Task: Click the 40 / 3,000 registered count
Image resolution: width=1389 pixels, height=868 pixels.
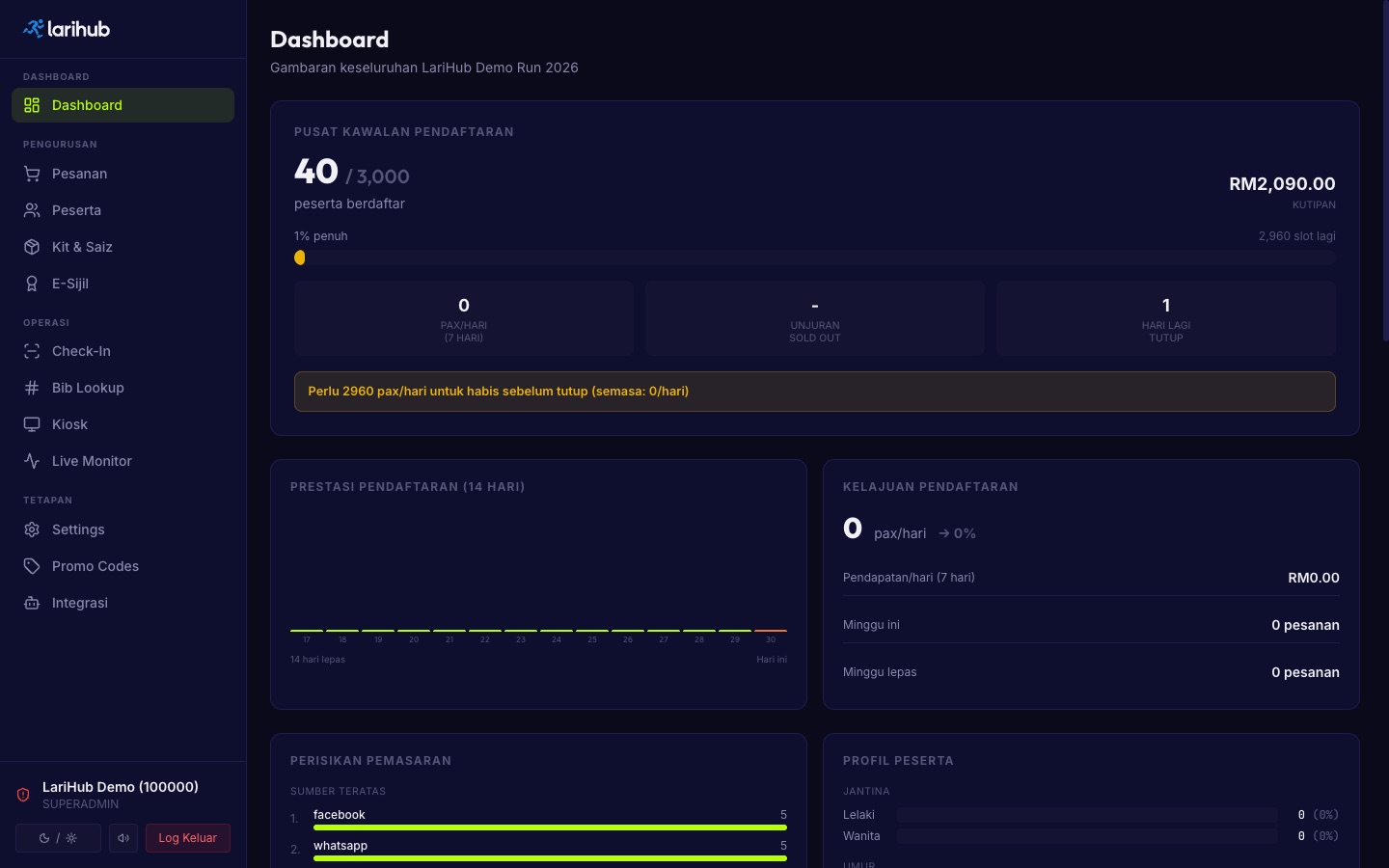Action: (352, 173)
